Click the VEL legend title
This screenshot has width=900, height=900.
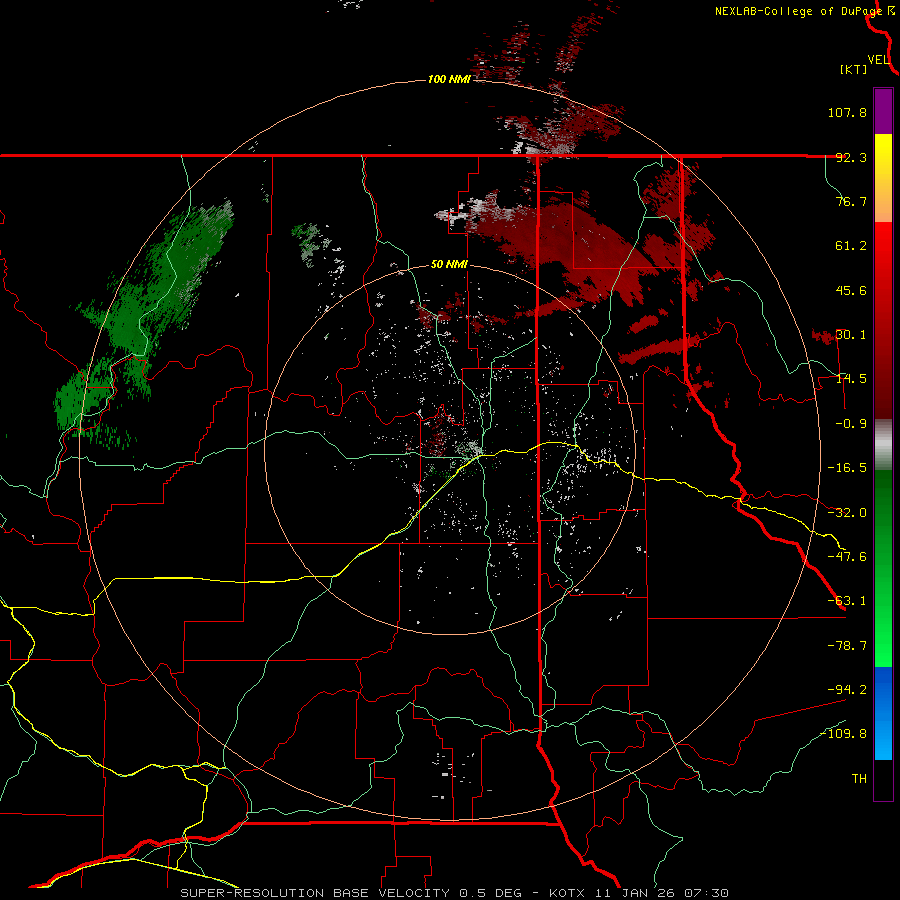878,59
